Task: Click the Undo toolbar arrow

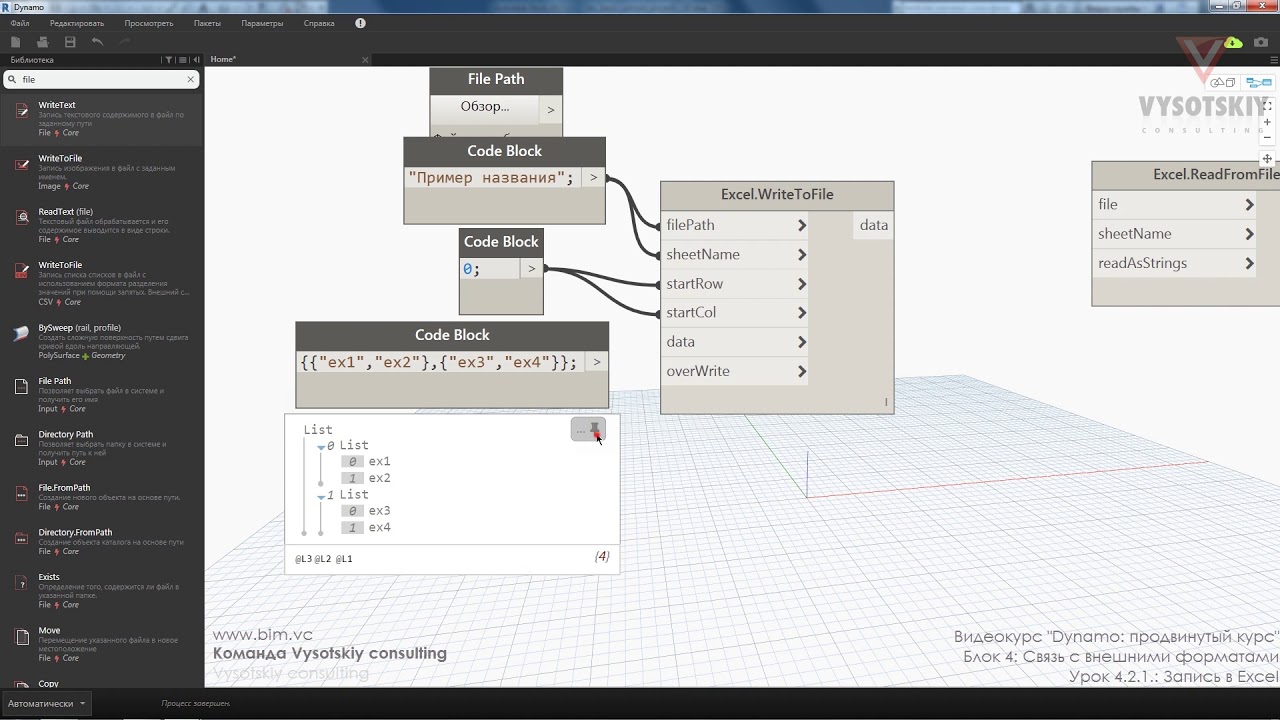Action: 97,42
